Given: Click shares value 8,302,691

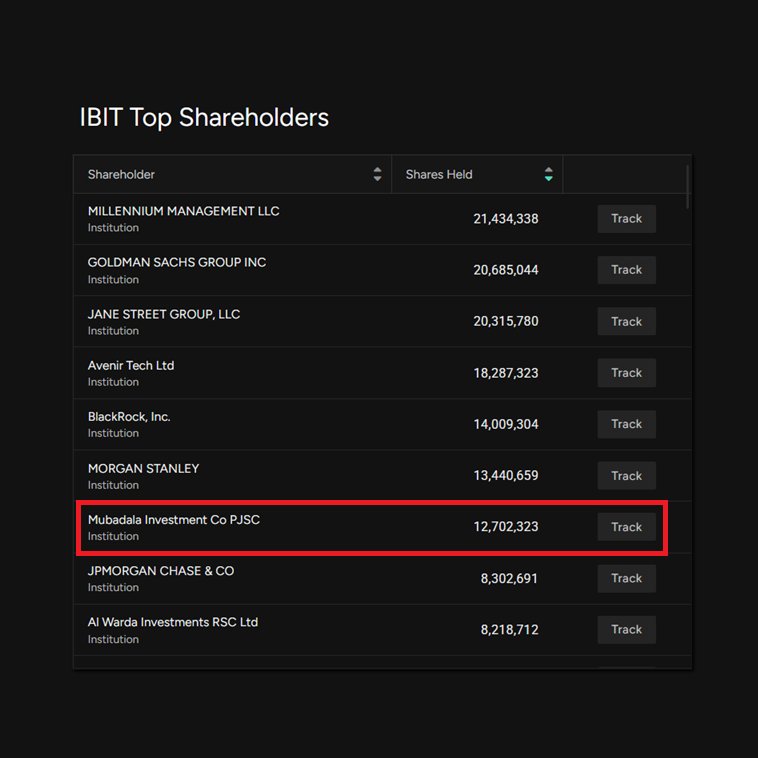Looking at the screenshot, I should tap(509, 579).
